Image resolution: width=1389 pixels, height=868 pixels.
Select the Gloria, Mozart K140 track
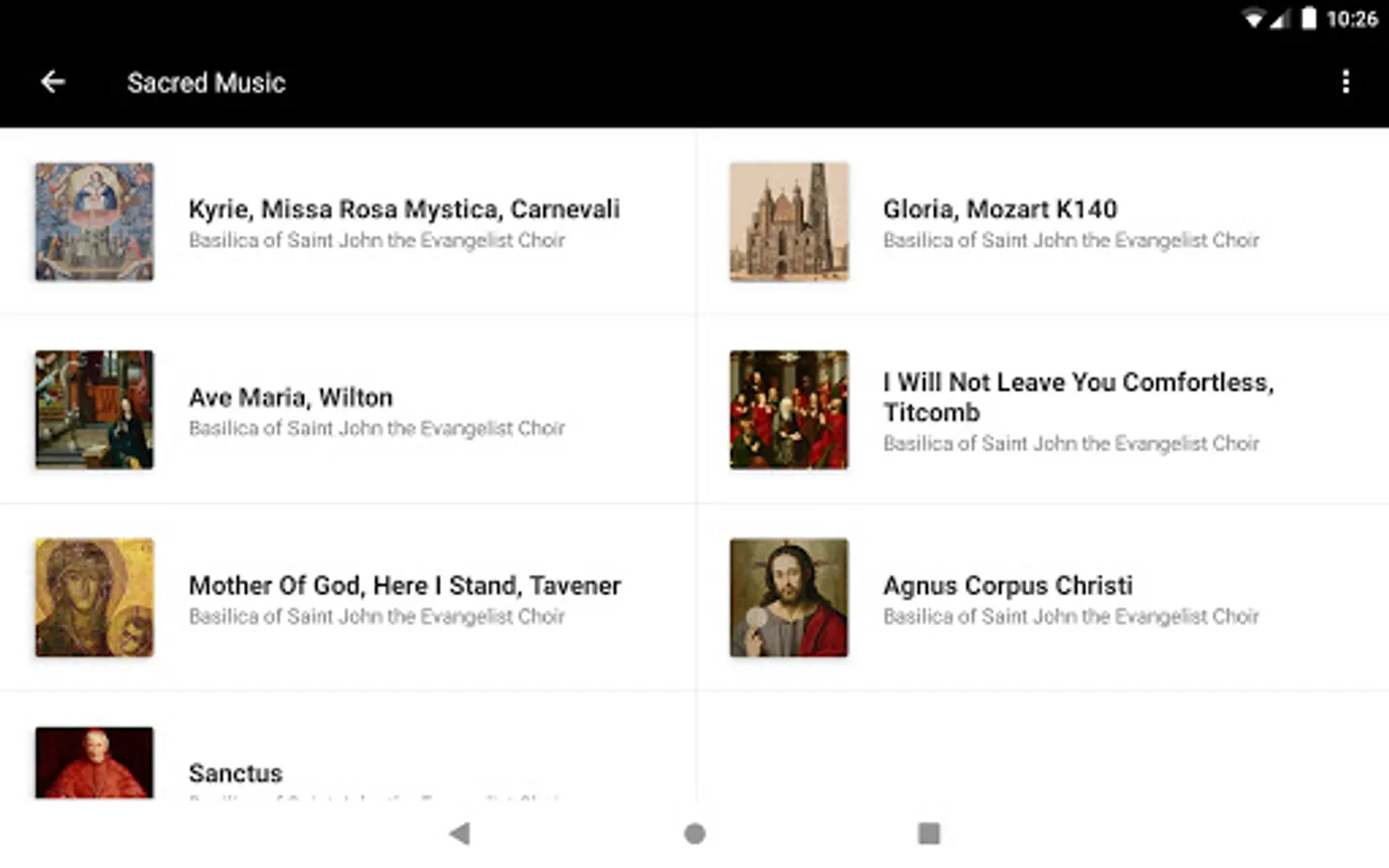[999, 209]
